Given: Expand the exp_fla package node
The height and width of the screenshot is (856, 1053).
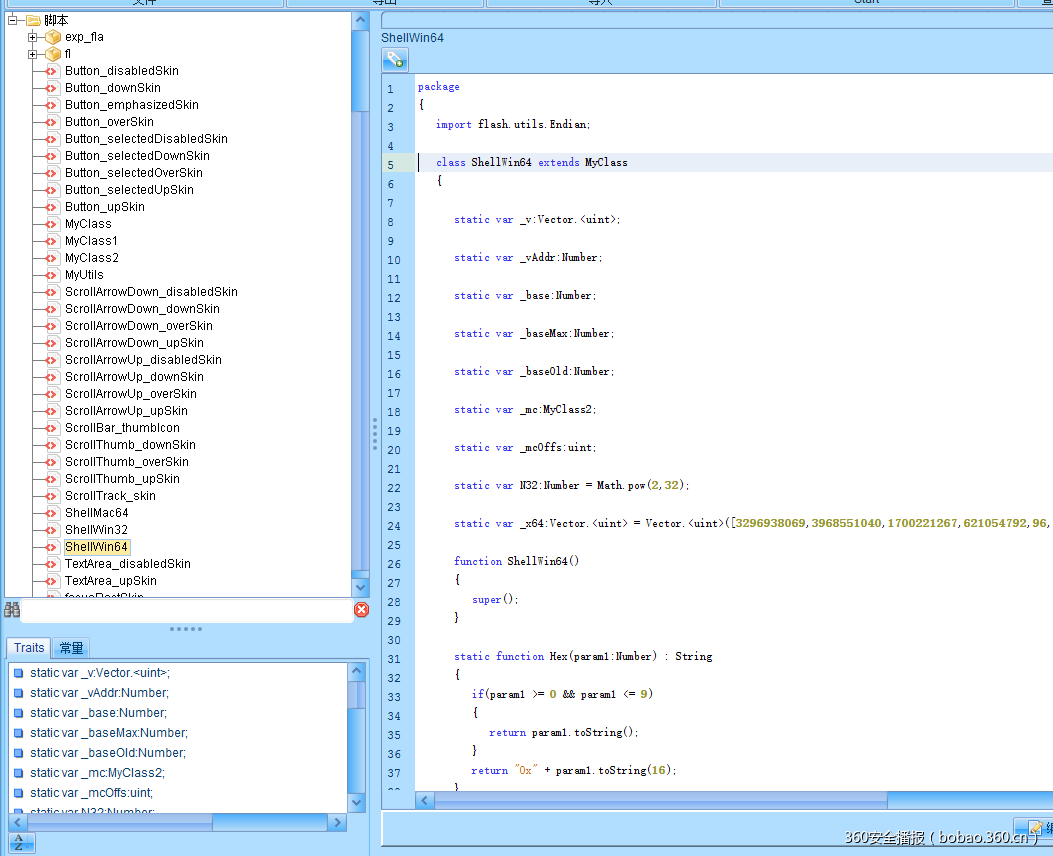Looking at the screenshot, I should coord(33,37).
